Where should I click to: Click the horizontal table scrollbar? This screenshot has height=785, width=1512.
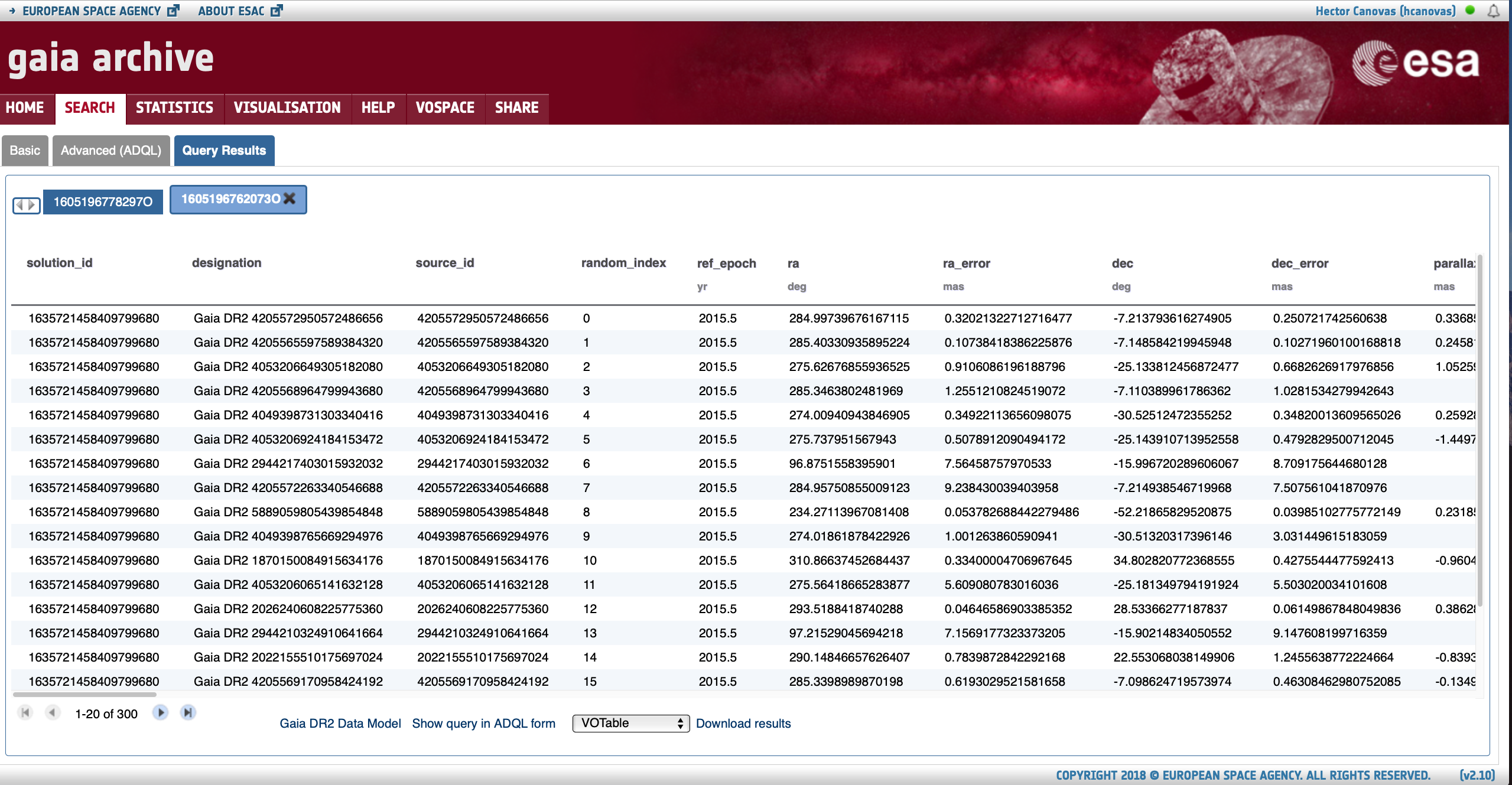(84, 695)
